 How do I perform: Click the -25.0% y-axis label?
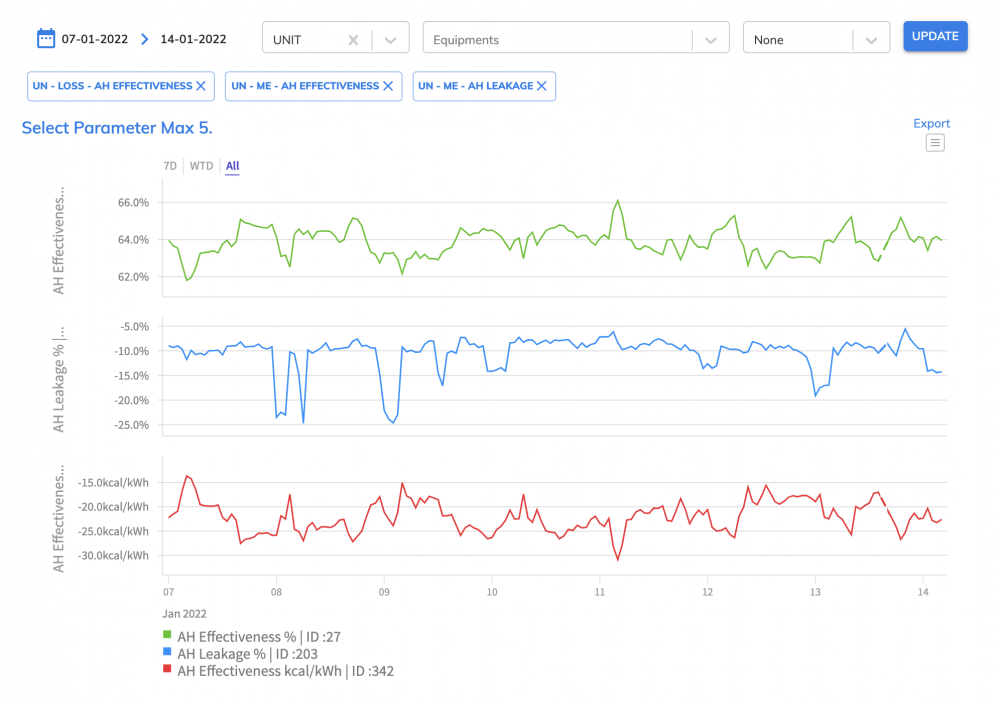coord(132,425)
